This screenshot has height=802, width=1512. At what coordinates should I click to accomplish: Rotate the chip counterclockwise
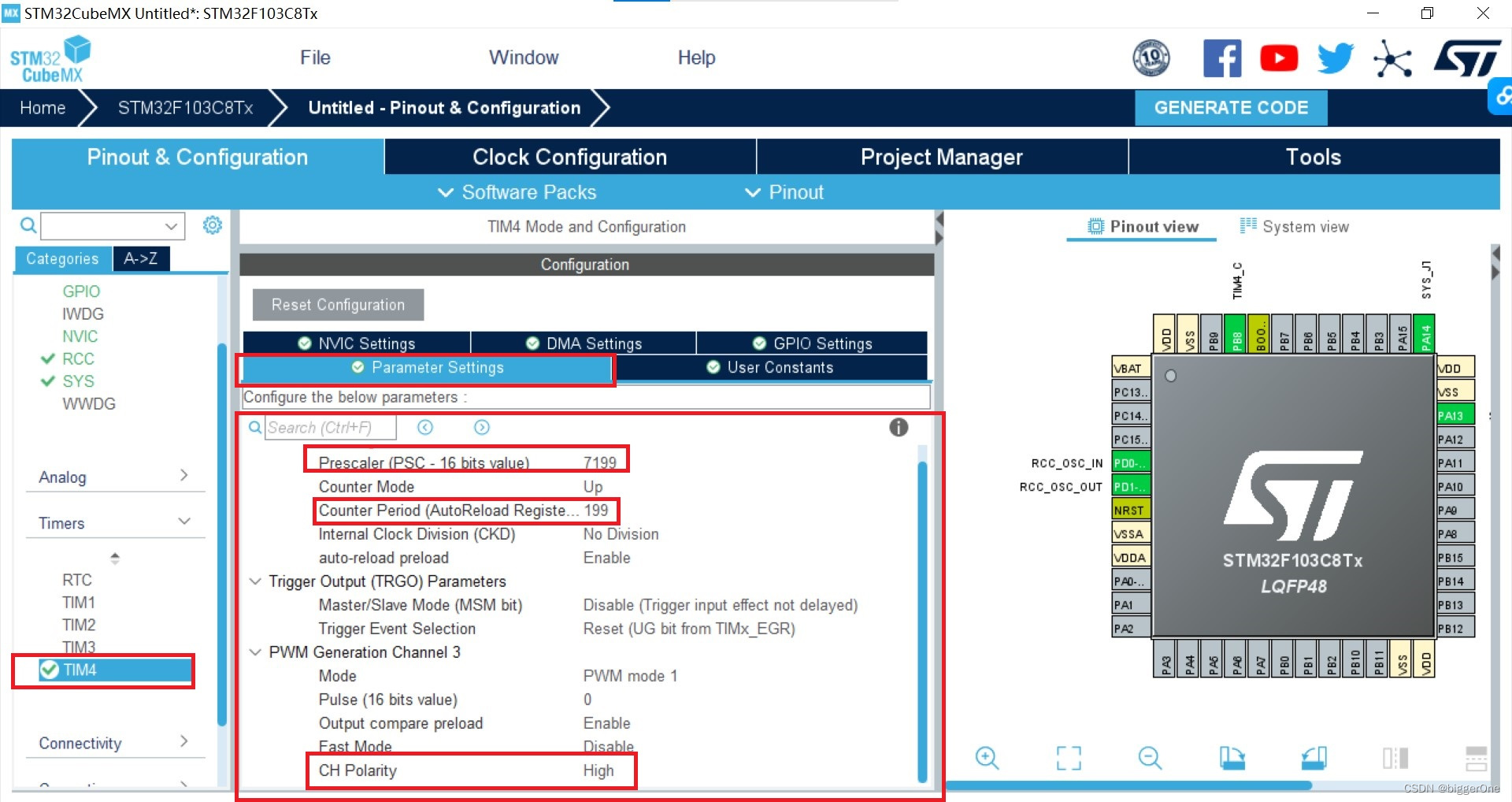click(x=1314, y=758)
